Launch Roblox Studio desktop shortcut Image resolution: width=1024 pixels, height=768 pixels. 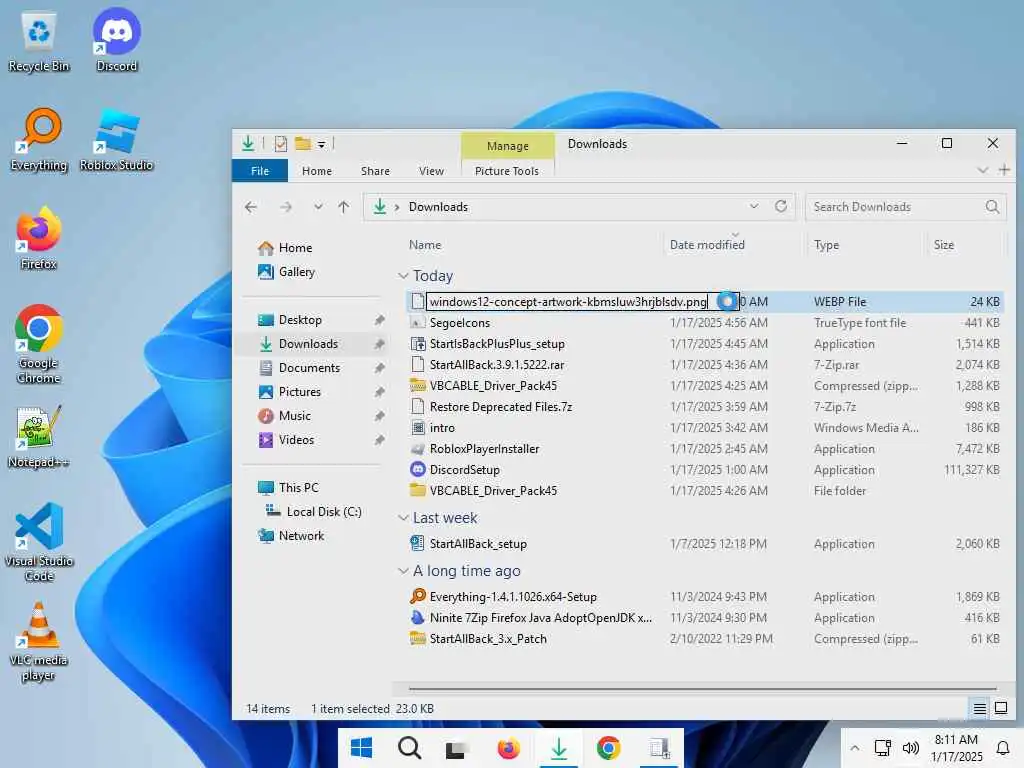coord(116,140)
